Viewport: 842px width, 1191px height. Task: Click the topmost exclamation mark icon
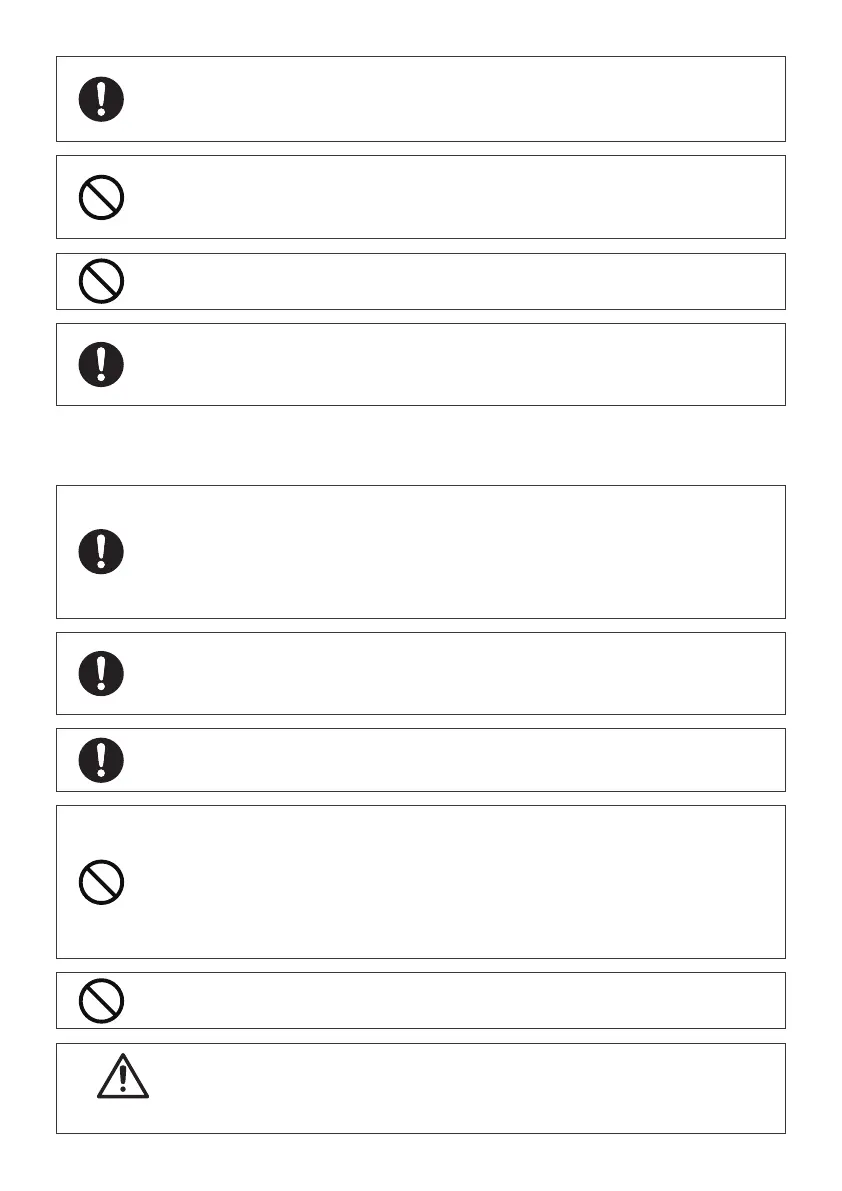click(101, 99)
